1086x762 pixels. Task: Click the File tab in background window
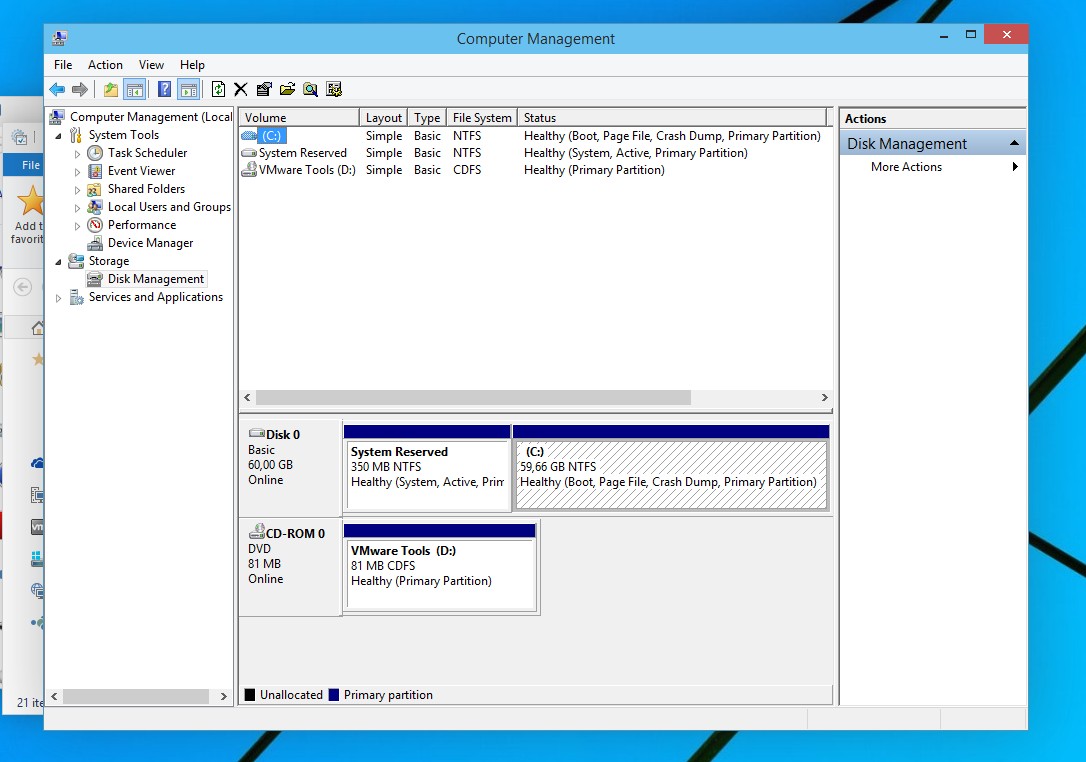point(24,165)
